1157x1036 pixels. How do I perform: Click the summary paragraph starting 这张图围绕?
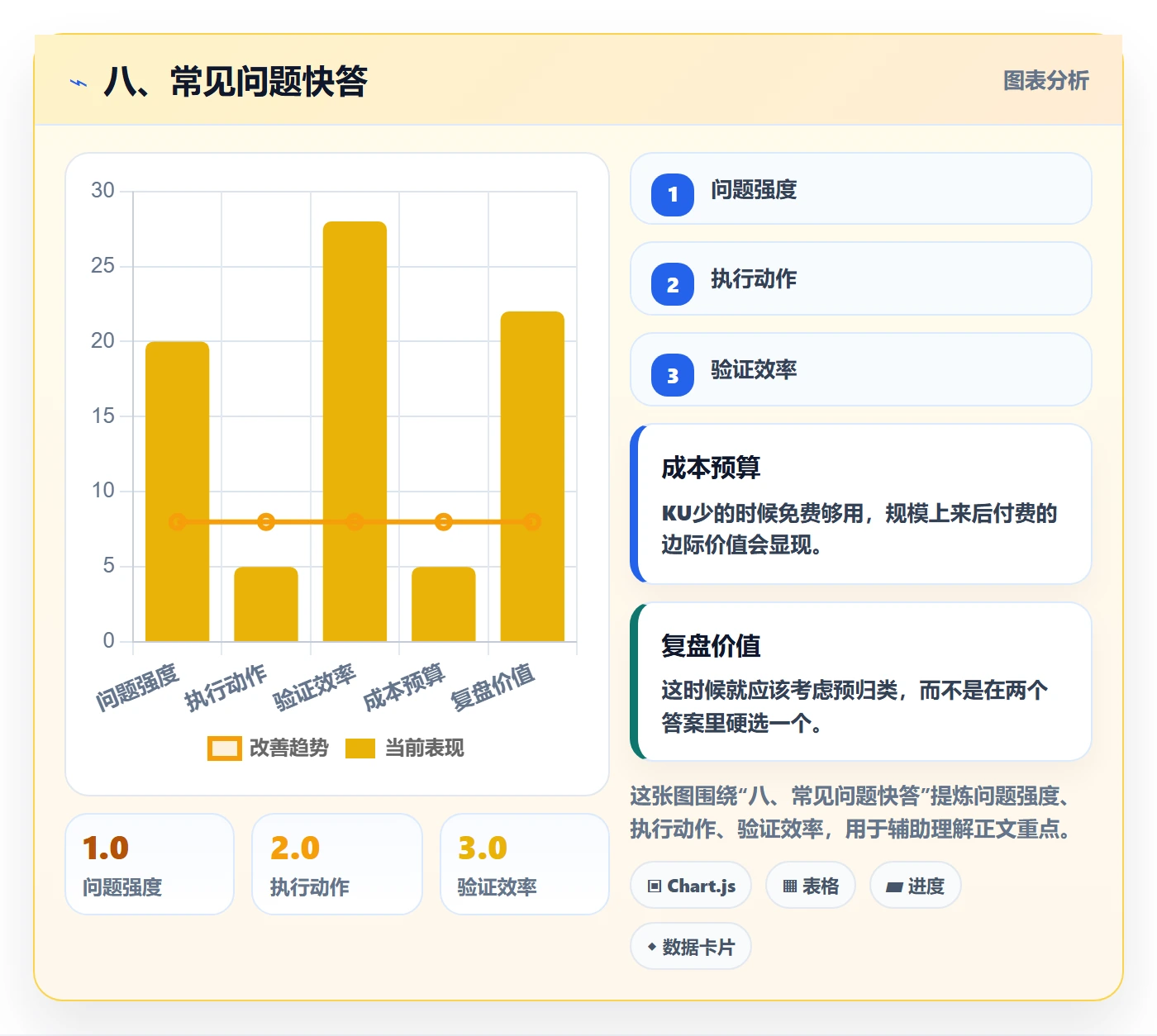851,812
